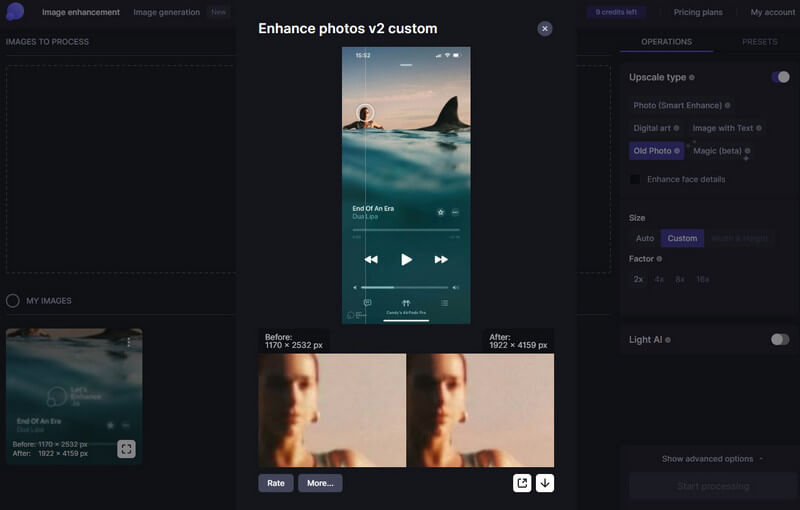Click the share/open external icon

[522, 483]
